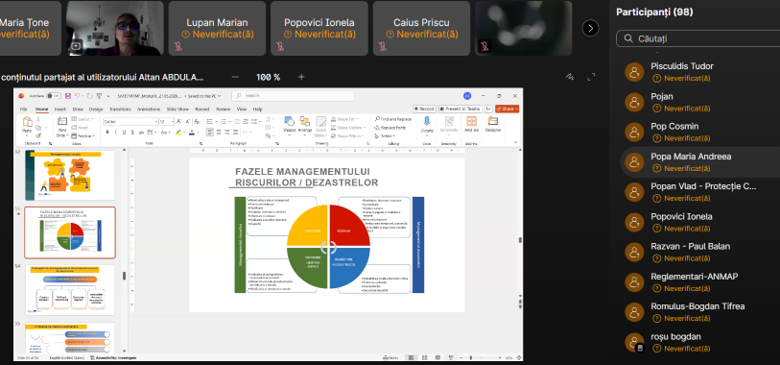Toggle Bold formatting
Viewport: 780px width, 365px height.
pos(107,132)
